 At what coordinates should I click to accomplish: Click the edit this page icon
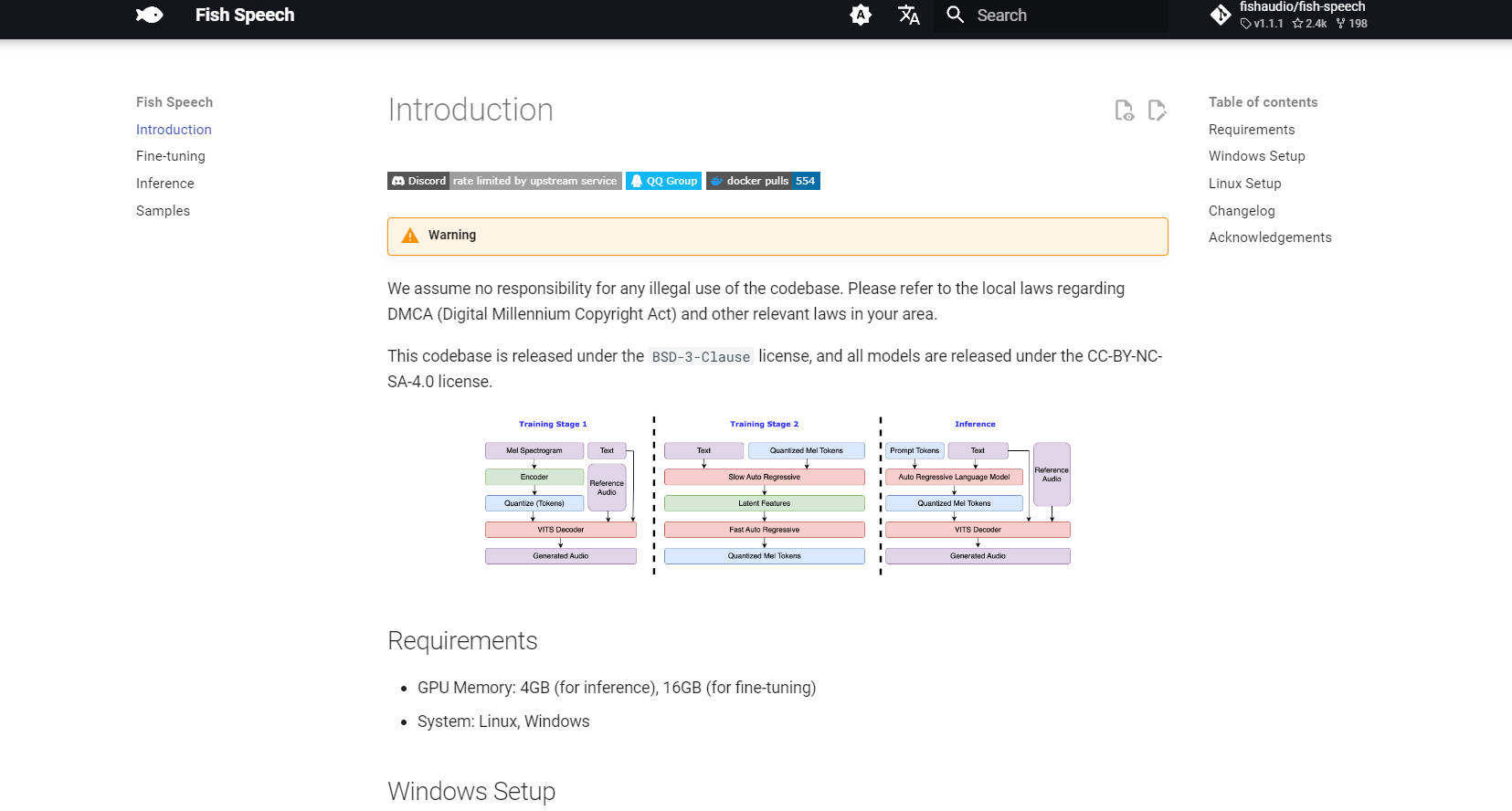(x=1157, y=111)
